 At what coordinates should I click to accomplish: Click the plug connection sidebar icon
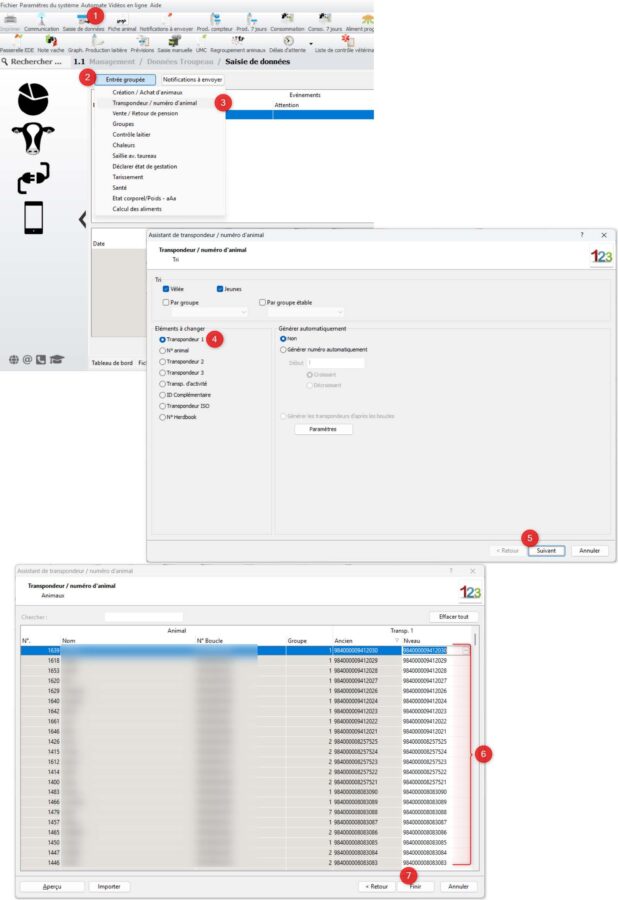point(33,177)
